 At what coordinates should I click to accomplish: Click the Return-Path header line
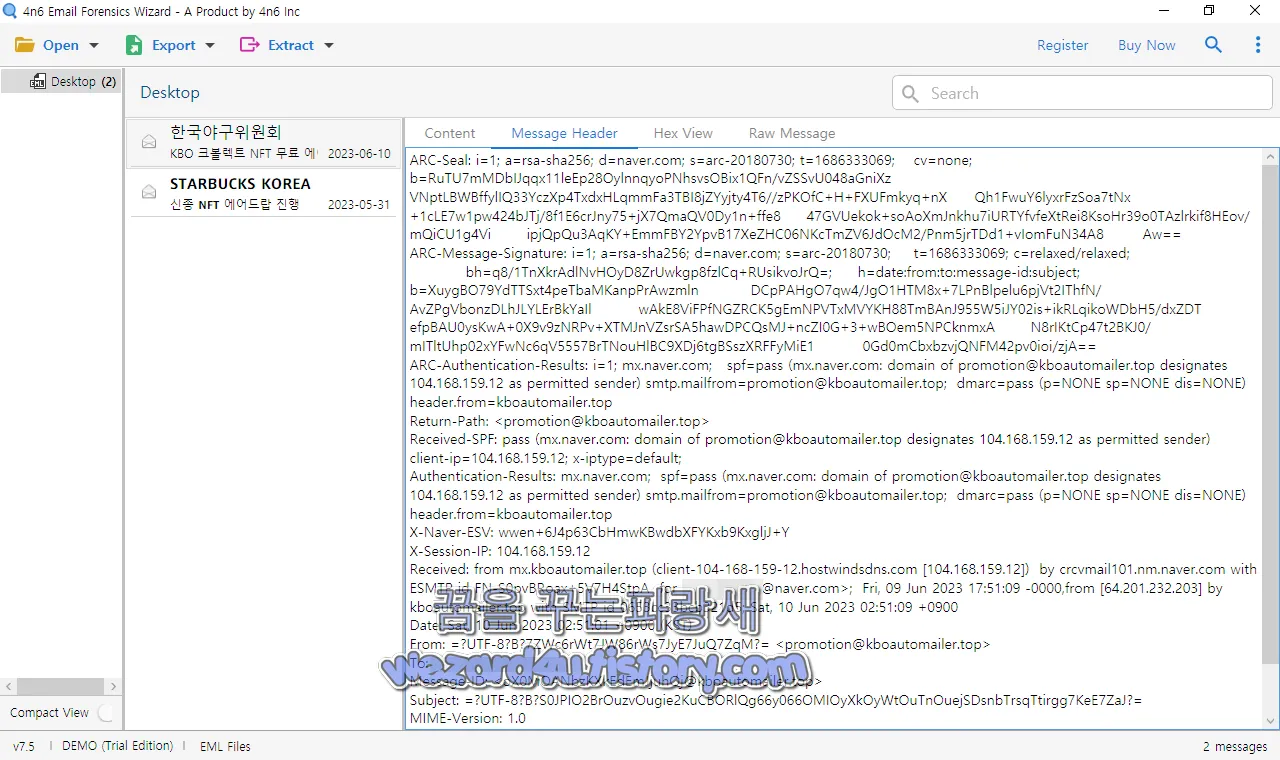click(x=559, y=421)
